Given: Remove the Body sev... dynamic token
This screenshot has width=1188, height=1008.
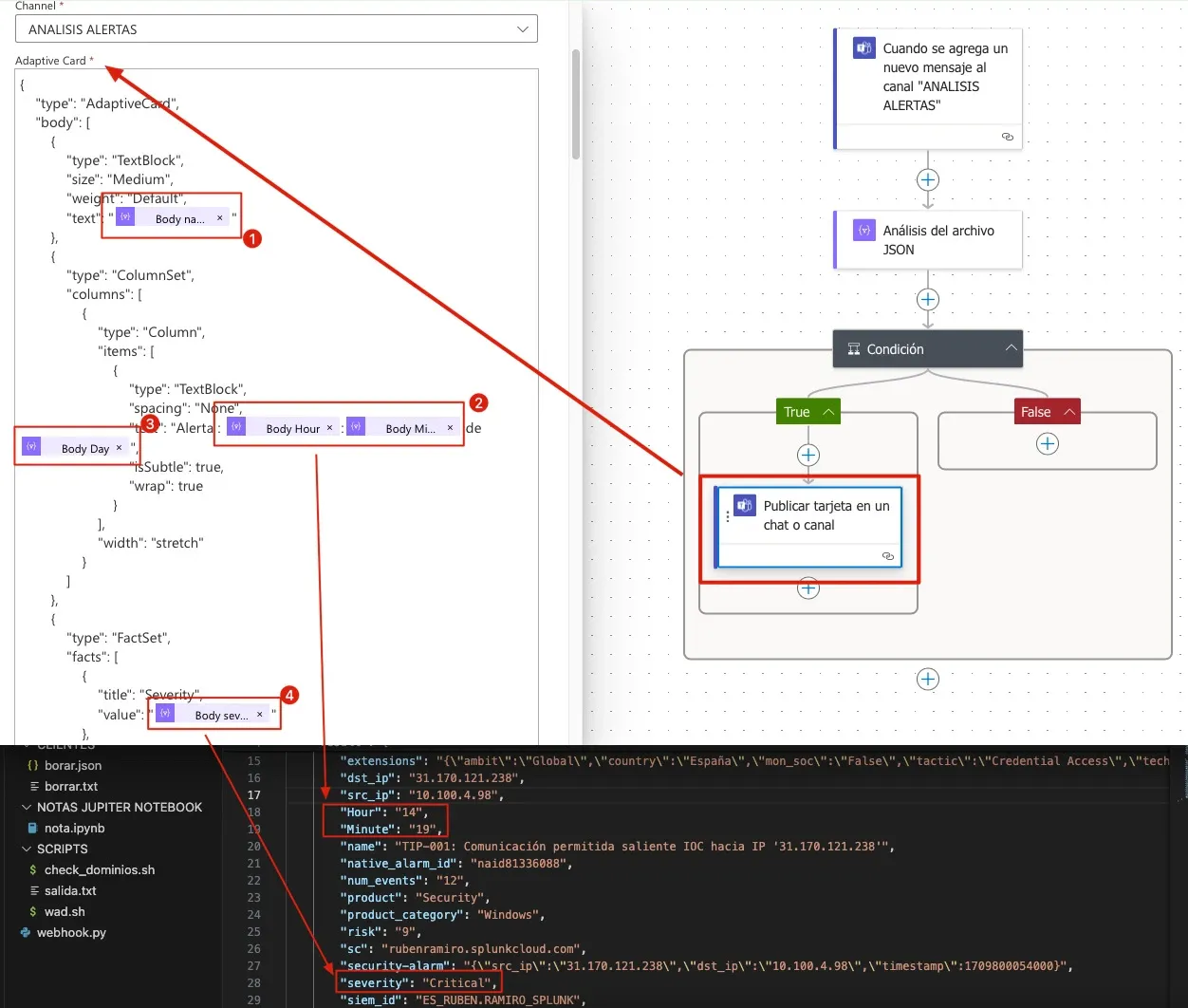Looking at the screenshot, I should [259, 715].
